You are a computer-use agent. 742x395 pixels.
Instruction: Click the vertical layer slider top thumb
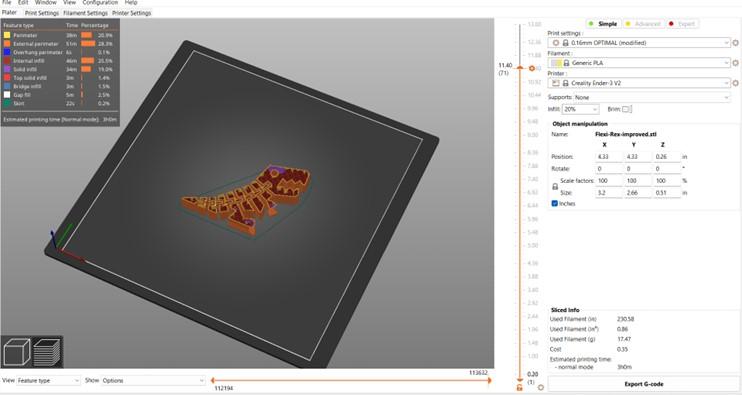(x=520, y=69)
